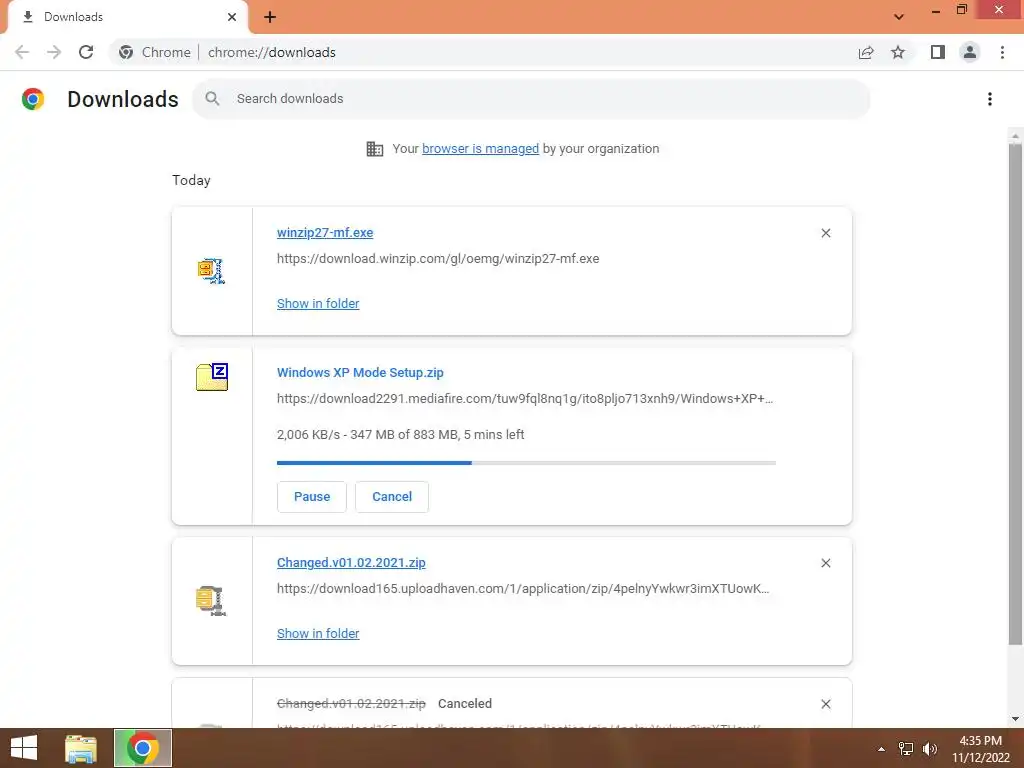Open the profile avatar menu
The height and width of the screenshot is (768, 1024).
coord(970,52)
